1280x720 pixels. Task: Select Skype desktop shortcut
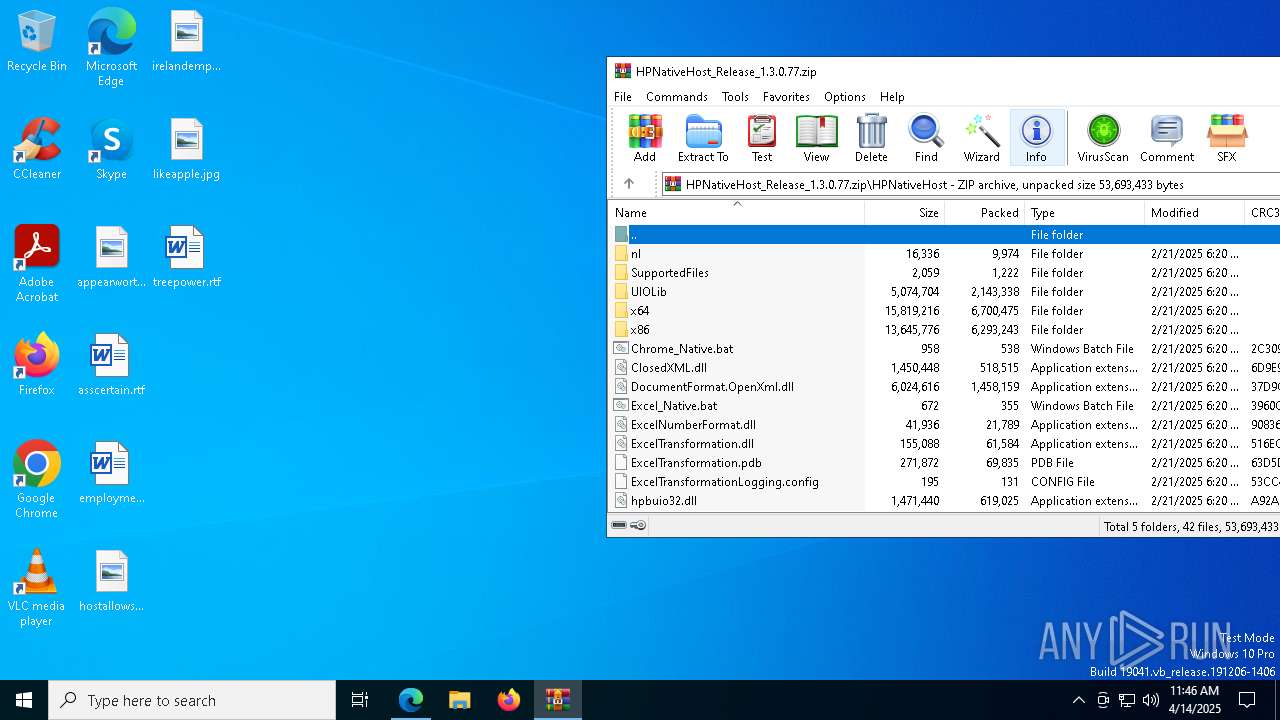pos(111,149)
